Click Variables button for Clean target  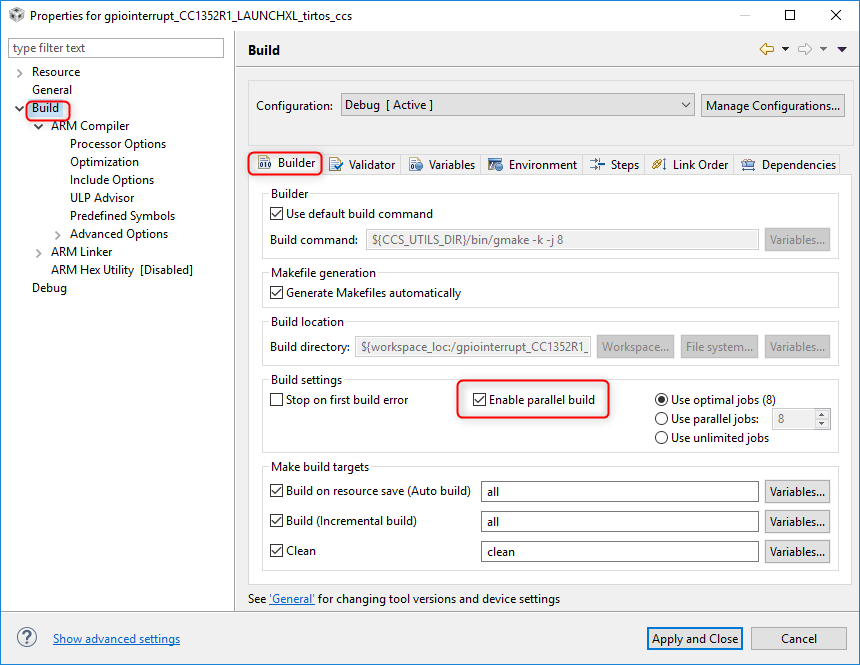coord(797,551)
